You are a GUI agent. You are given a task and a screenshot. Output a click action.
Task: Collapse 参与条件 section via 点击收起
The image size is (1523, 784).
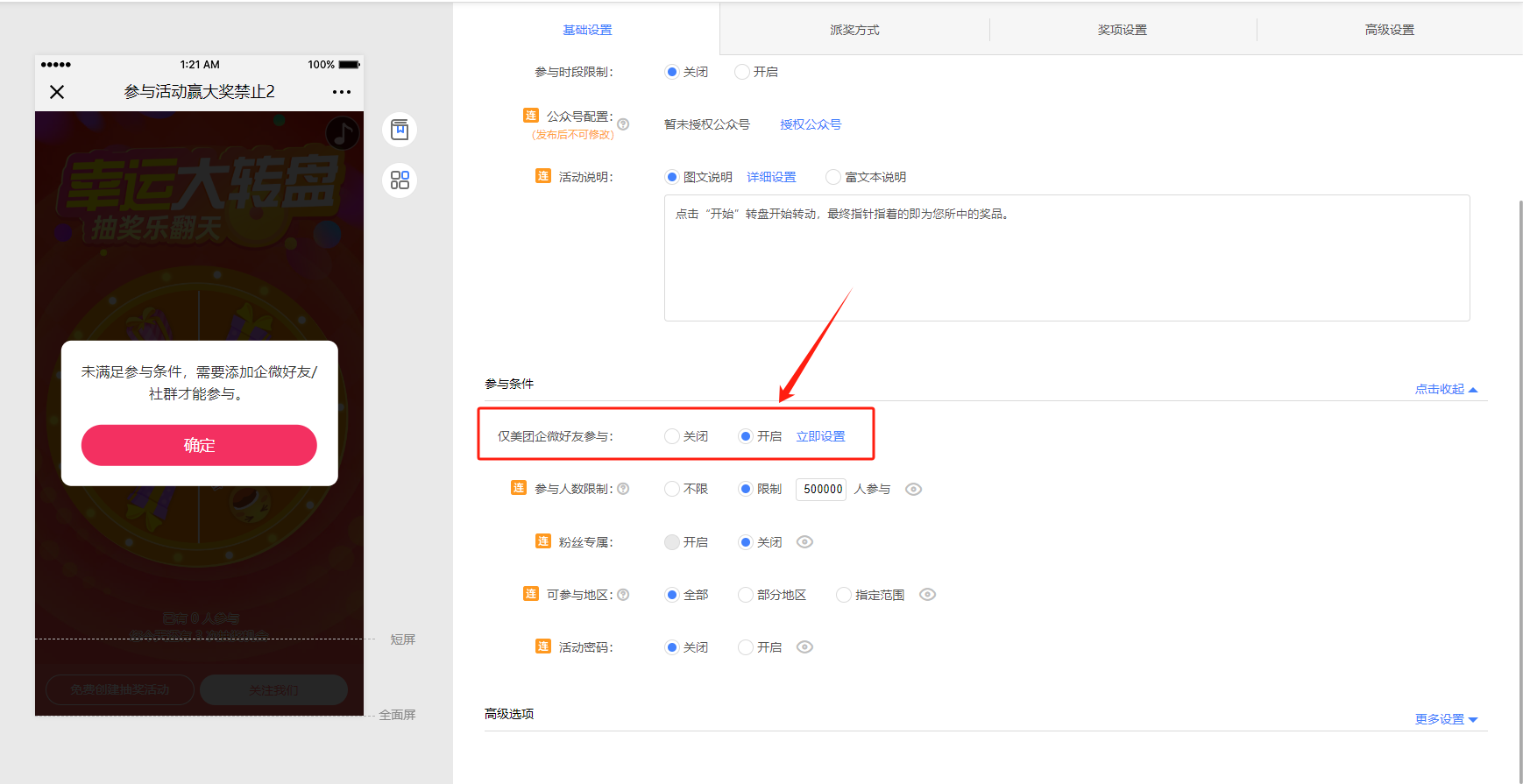tap(1446, 389)
